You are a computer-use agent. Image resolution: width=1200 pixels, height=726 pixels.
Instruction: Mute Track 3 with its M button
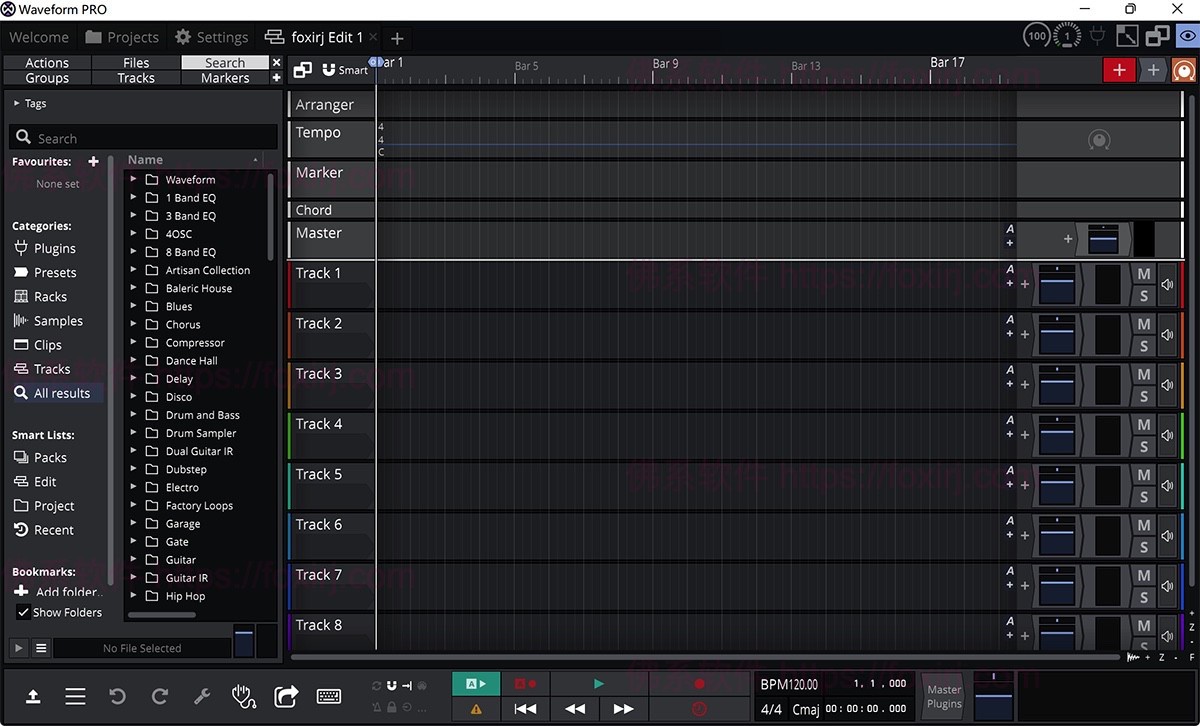click(x=1143, y=376)
